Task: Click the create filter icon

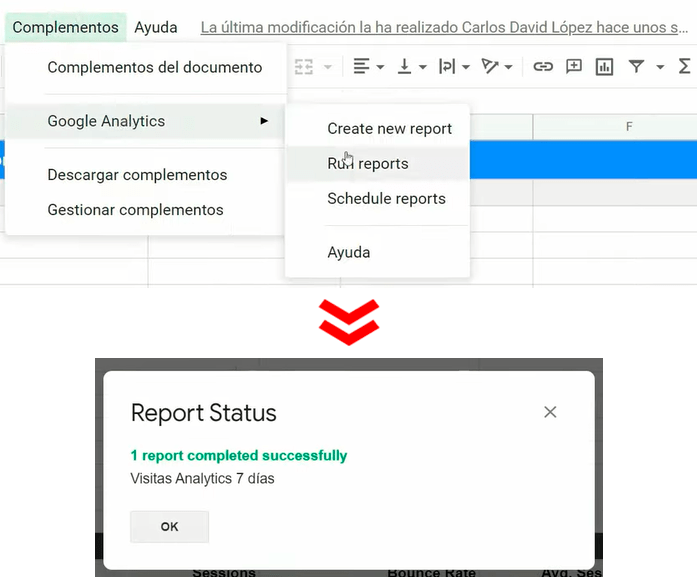Action: click(636, 67)
